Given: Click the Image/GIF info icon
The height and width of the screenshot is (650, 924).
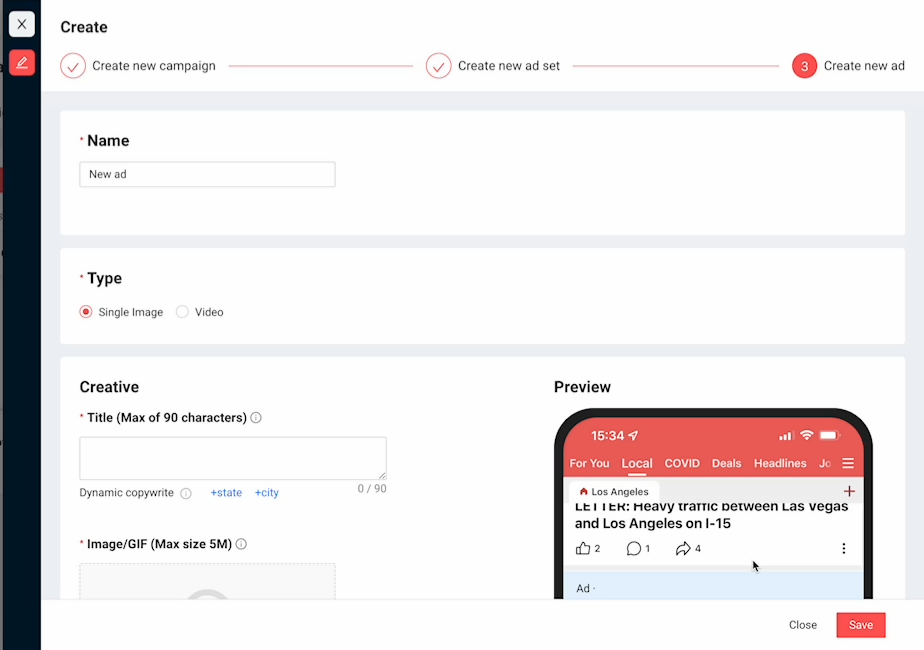Looking at the screenshot, I should point(241,544).
